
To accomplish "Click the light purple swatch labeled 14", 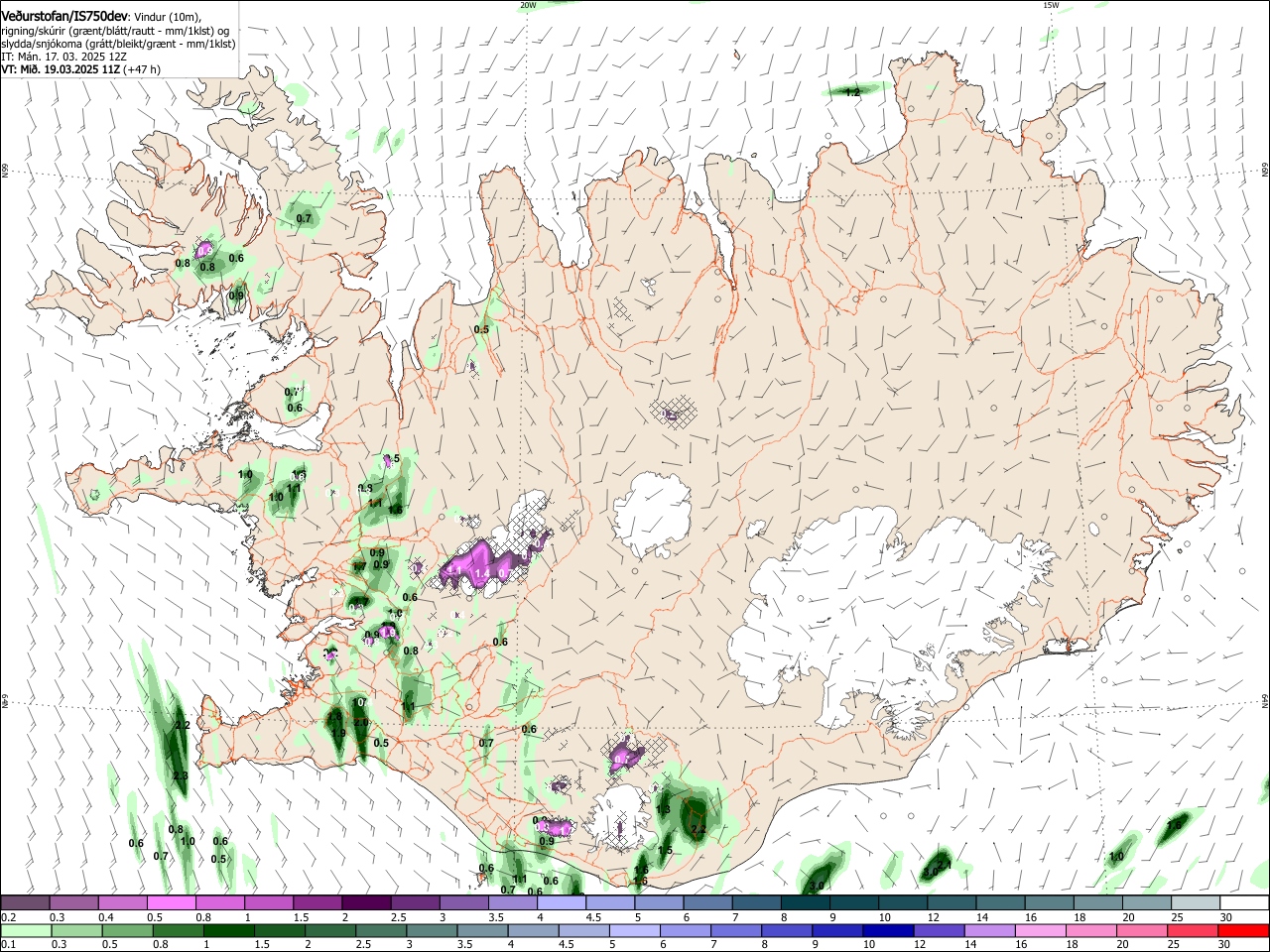I will pyautogui.click(x=989, y=930).
